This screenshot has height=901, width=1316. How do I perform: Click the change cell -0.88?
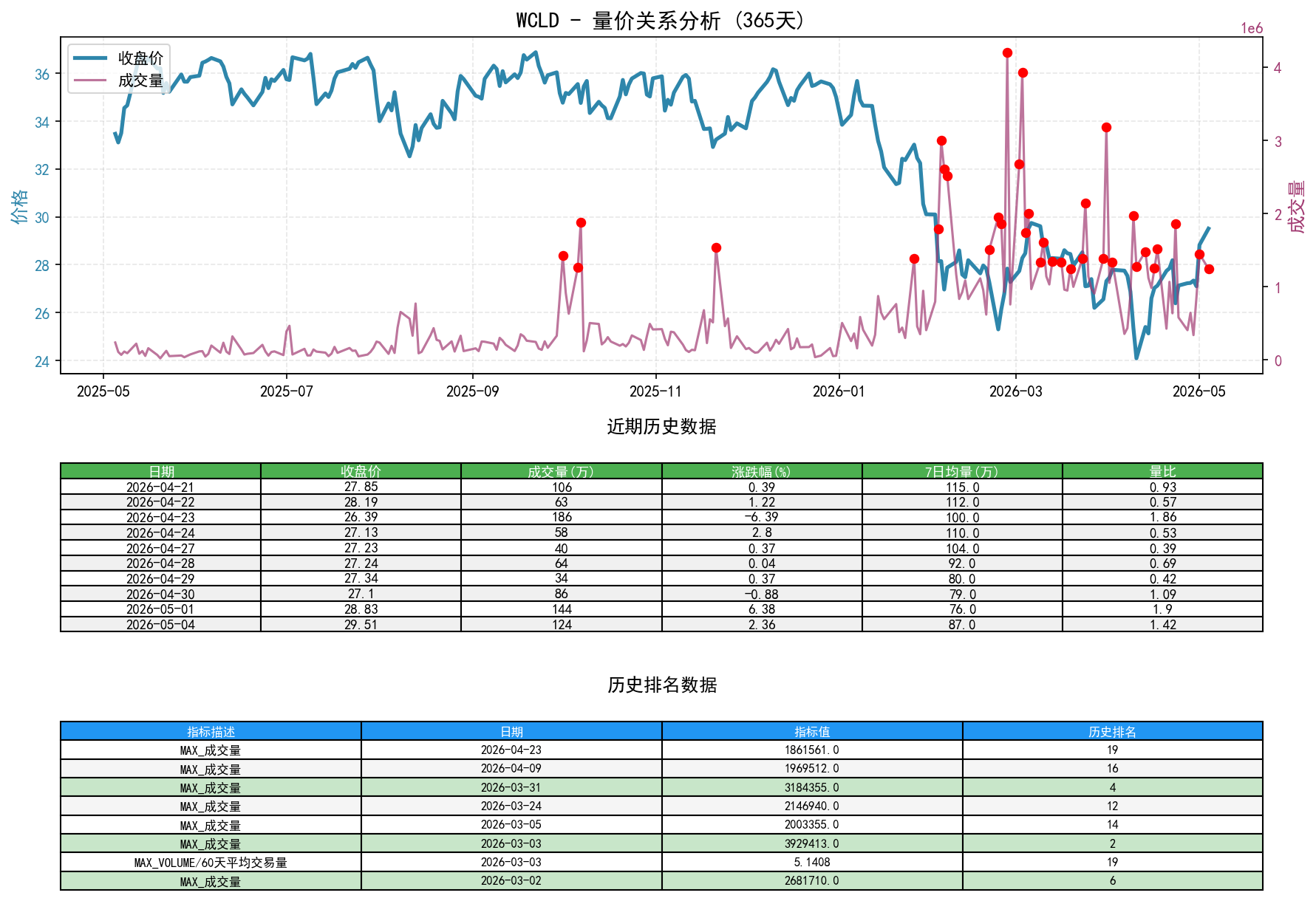tap(762, 594)
